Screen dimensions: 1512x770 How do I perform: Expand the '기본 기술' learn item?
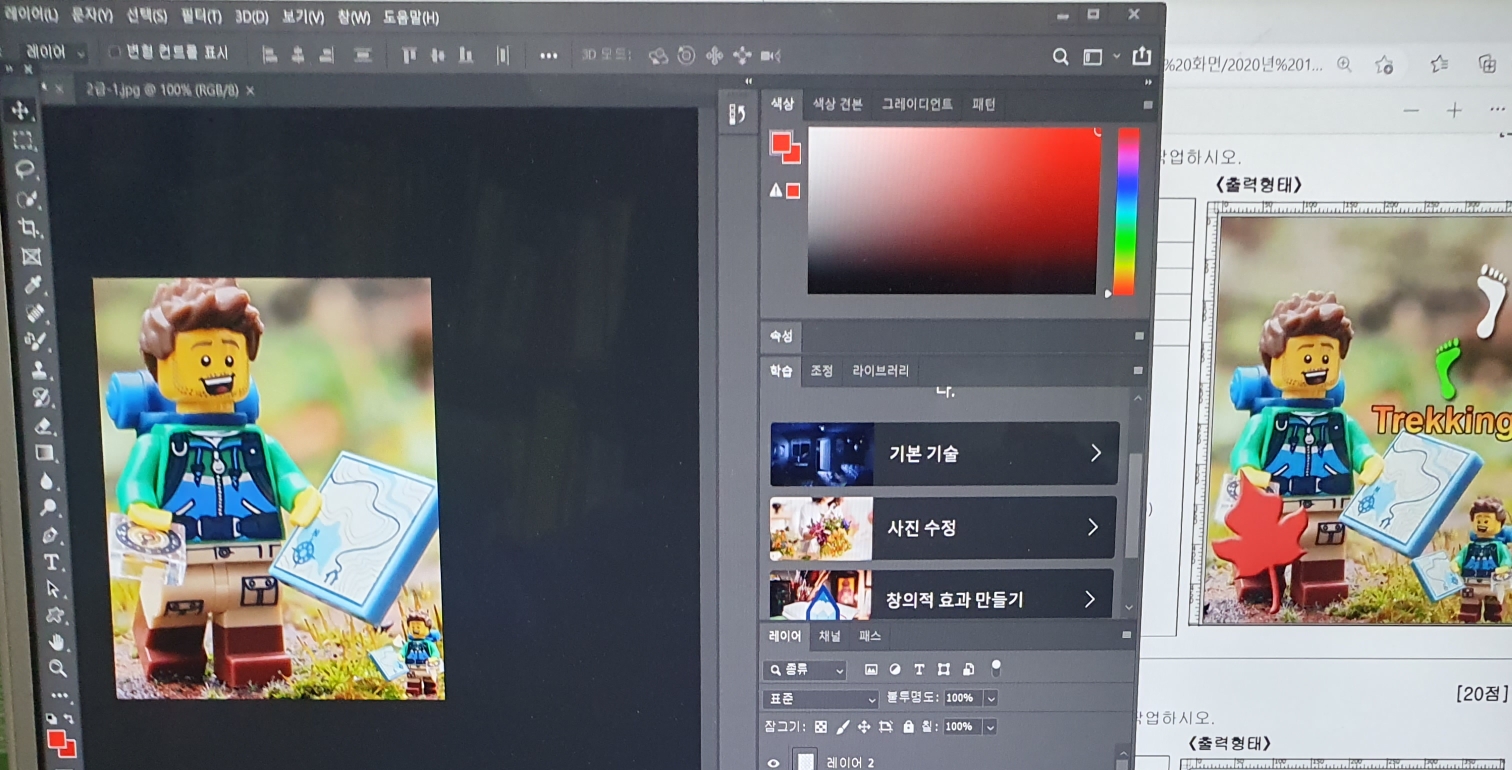[944, 454]
